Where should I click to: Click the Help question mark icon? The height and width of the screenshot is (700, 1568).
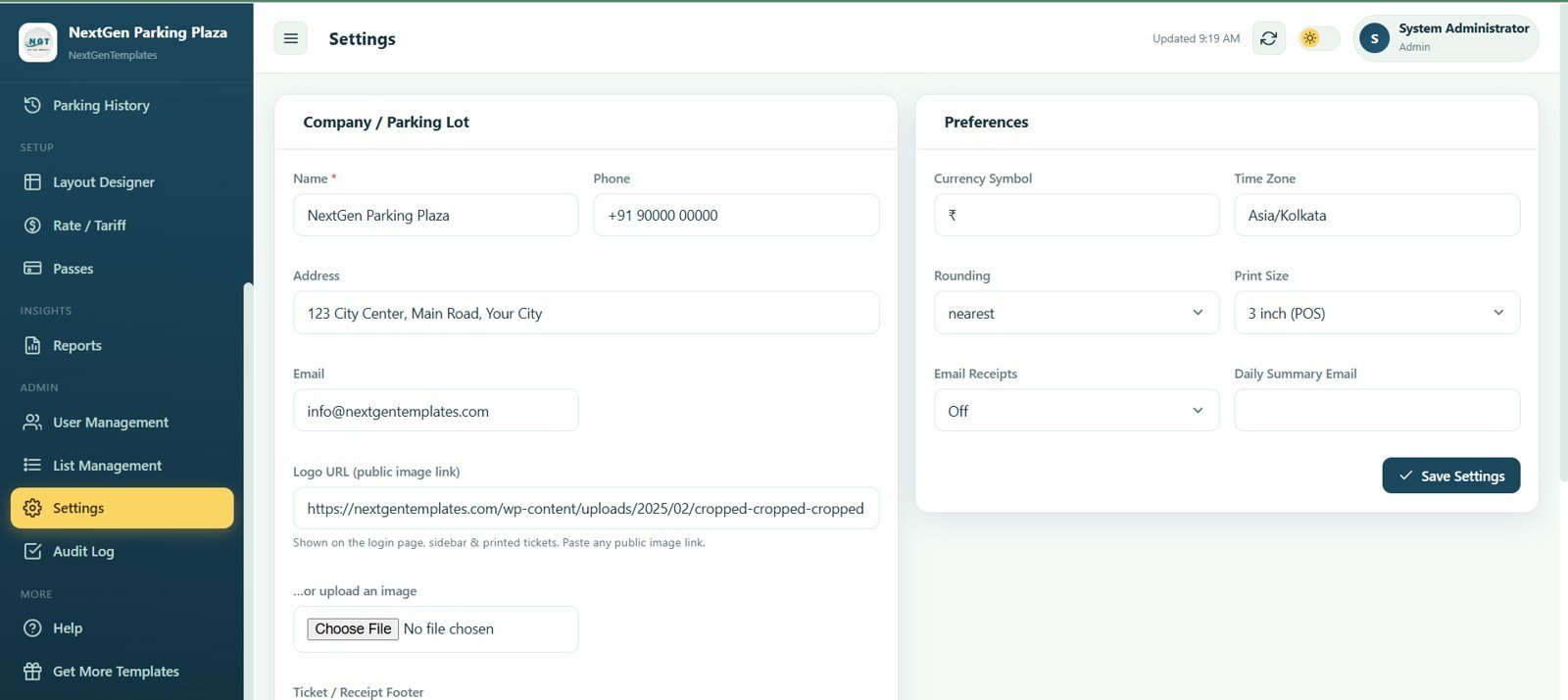tap(32, 628)
